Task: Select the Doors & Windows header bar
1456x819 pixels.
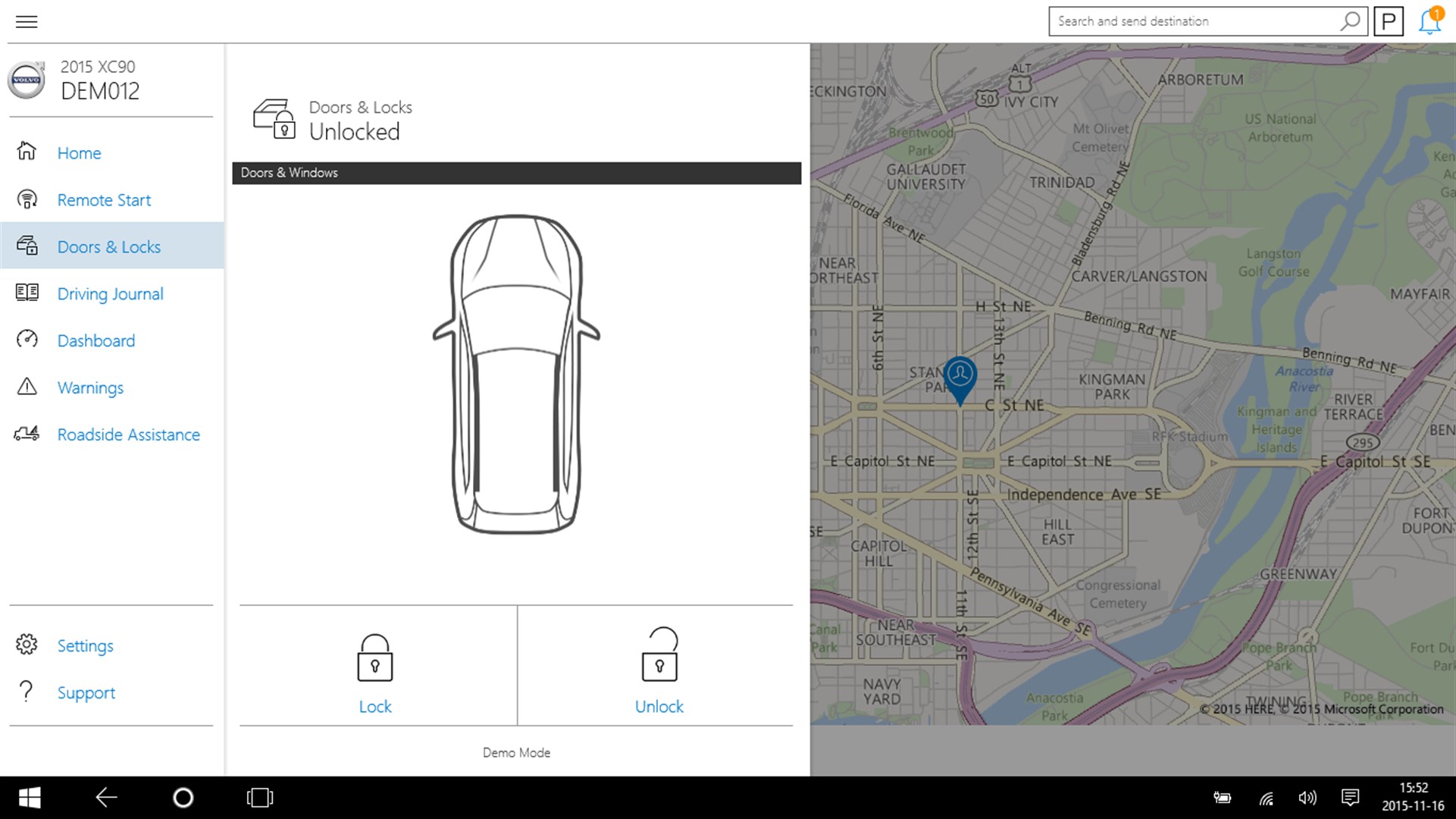Action: [x=516, y=173]
